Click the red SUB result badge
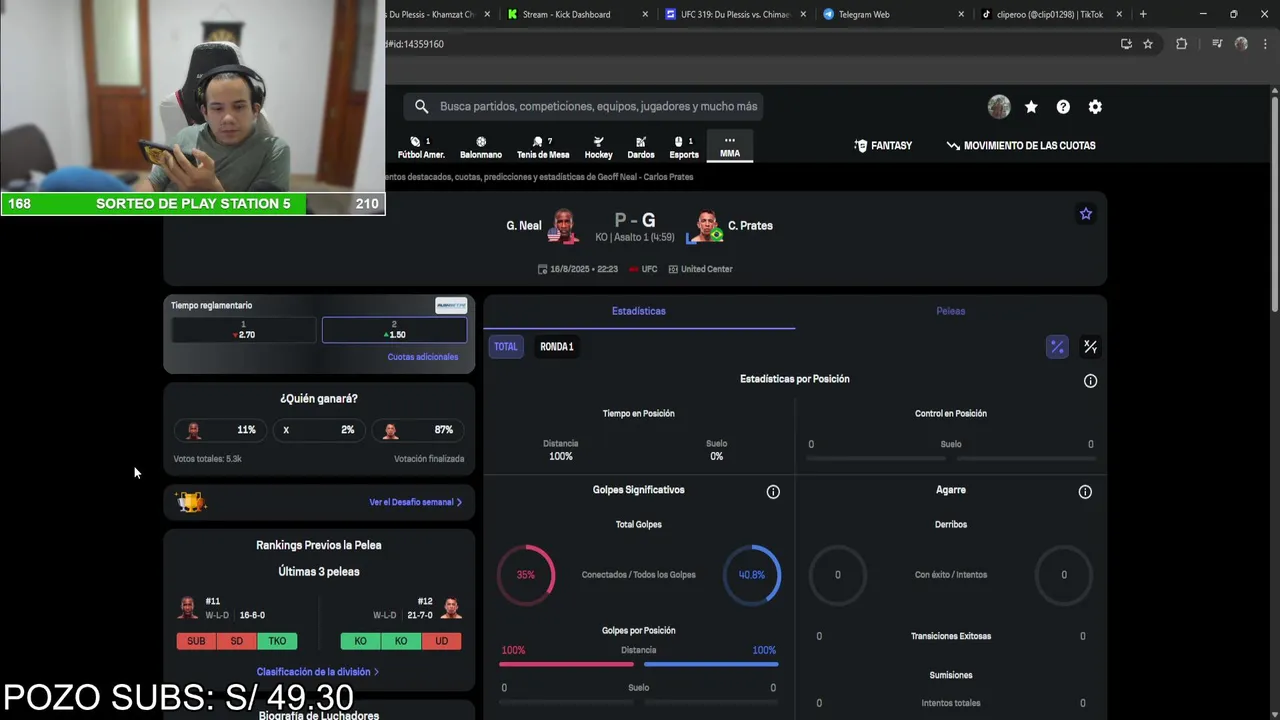 point(196,641)
